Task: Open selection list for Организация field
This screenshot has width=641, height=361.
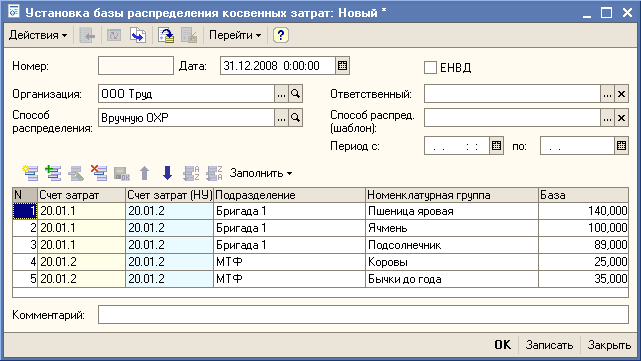Action: point(281,94)
